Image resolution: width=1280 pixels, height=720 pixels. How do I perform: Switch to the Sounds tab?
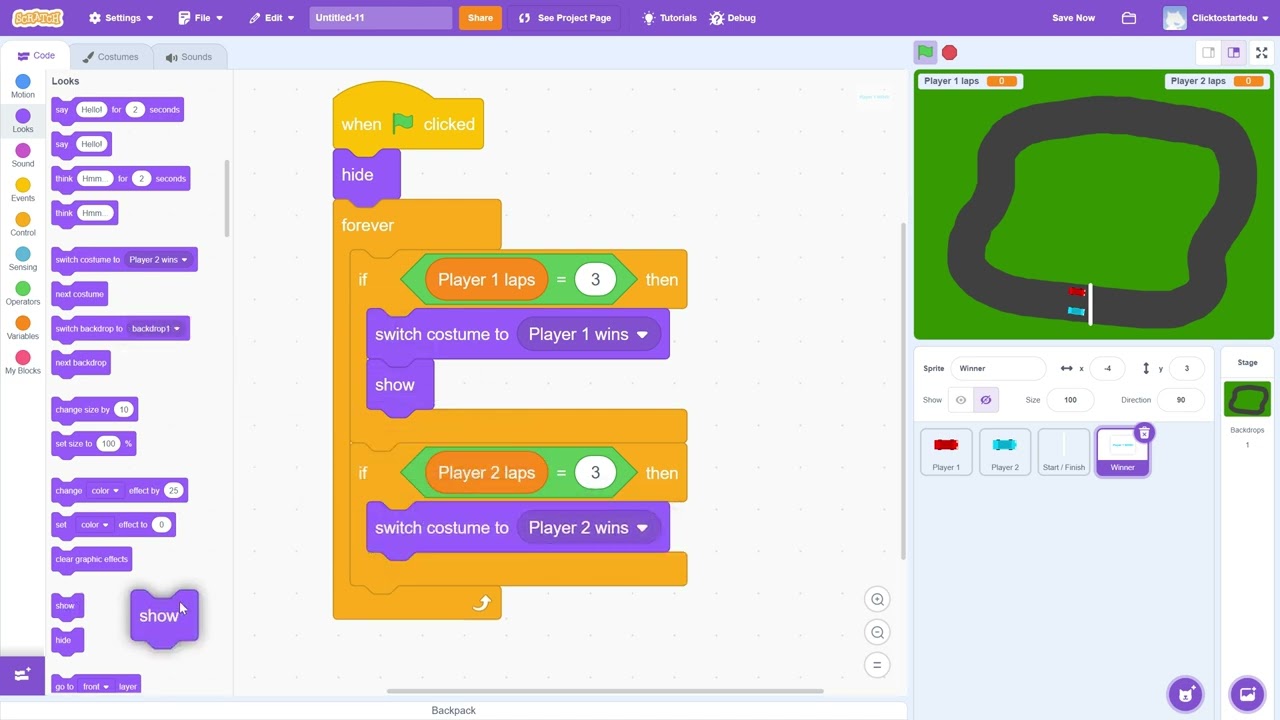click(189, 57)
